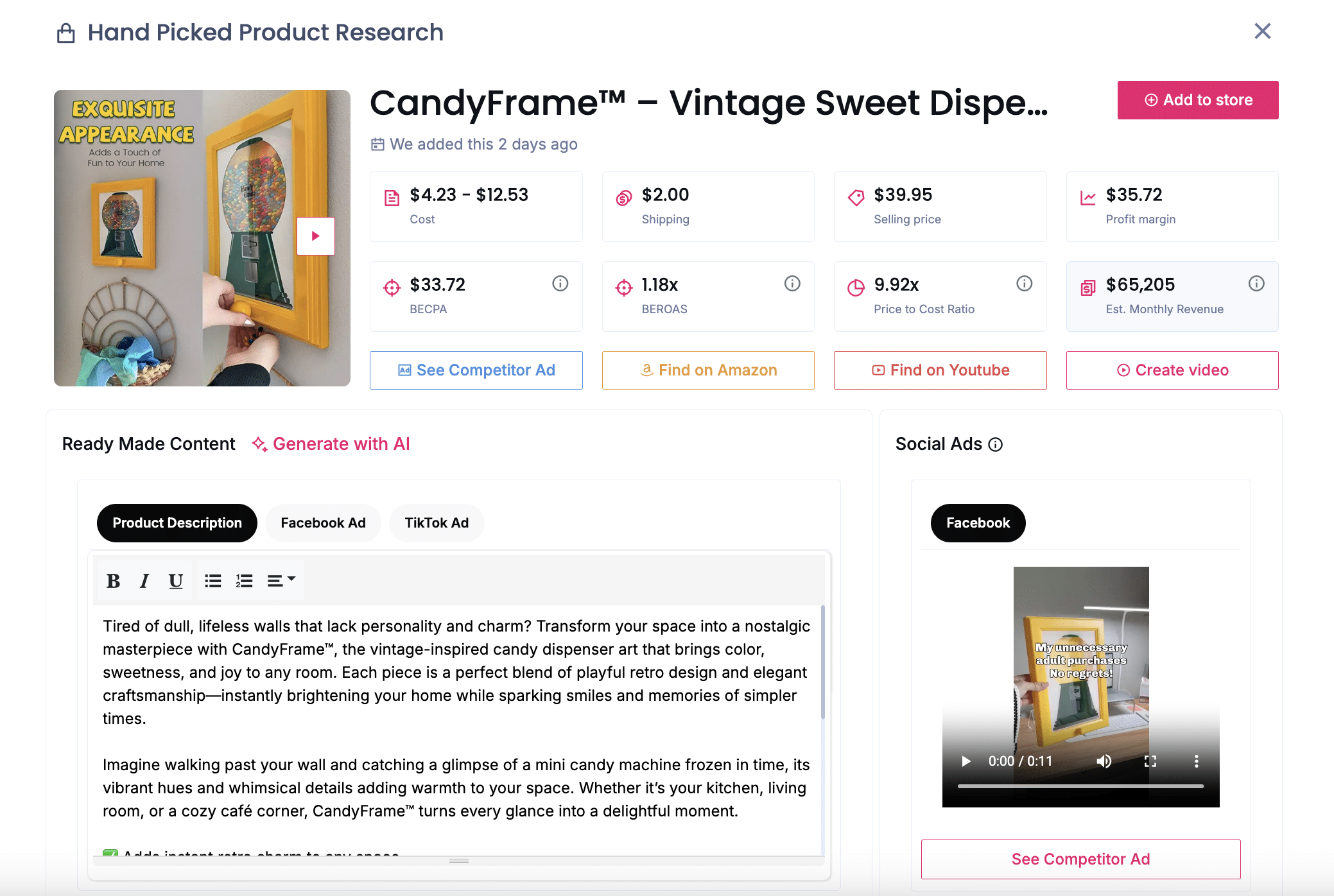The width and height of the screenshot is (1334, 896).
Task: Insert a bulleted list
Action: coord(213,581)
